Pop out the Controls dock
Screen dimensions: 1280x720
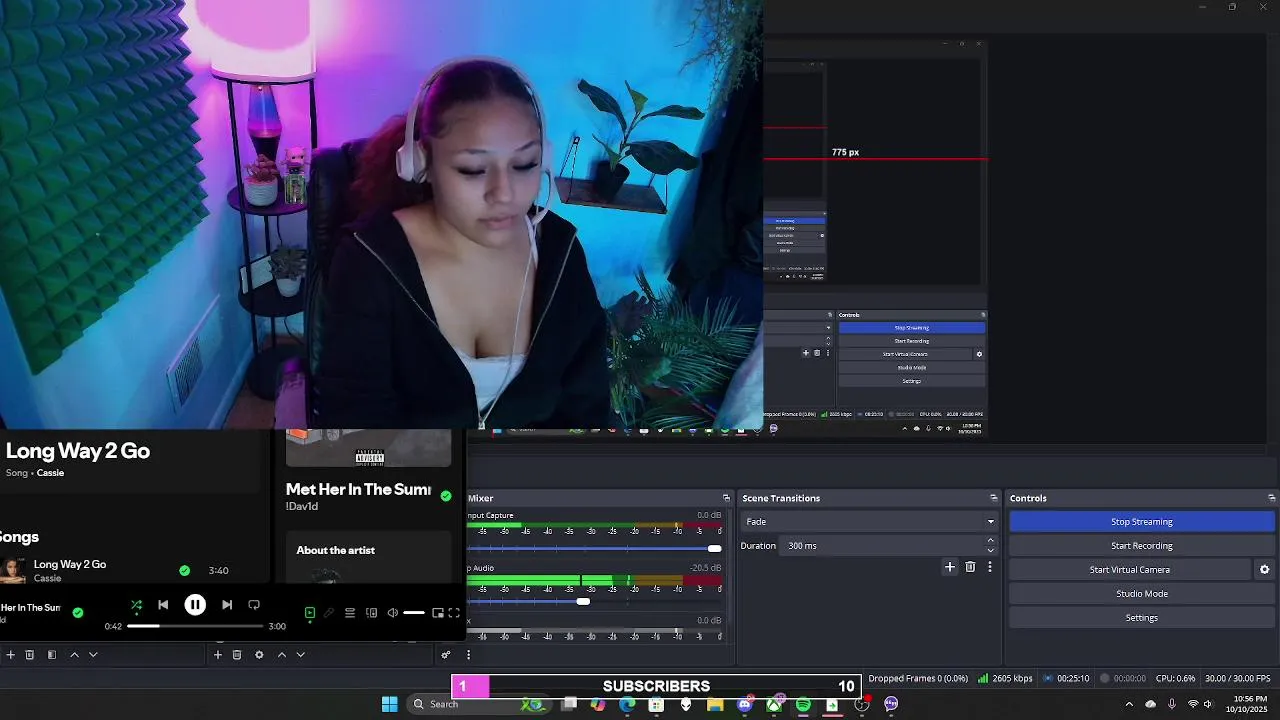pos(1271,498)
